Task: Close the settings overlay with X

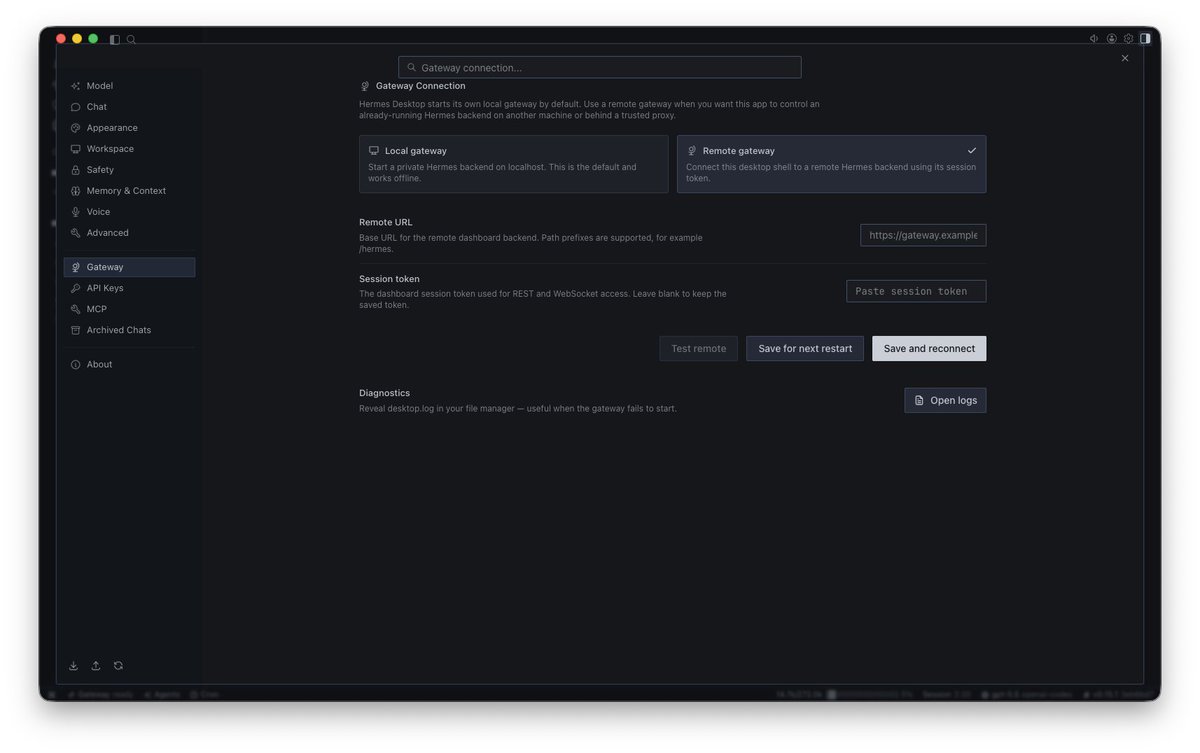Action: tap(1125, 58)
